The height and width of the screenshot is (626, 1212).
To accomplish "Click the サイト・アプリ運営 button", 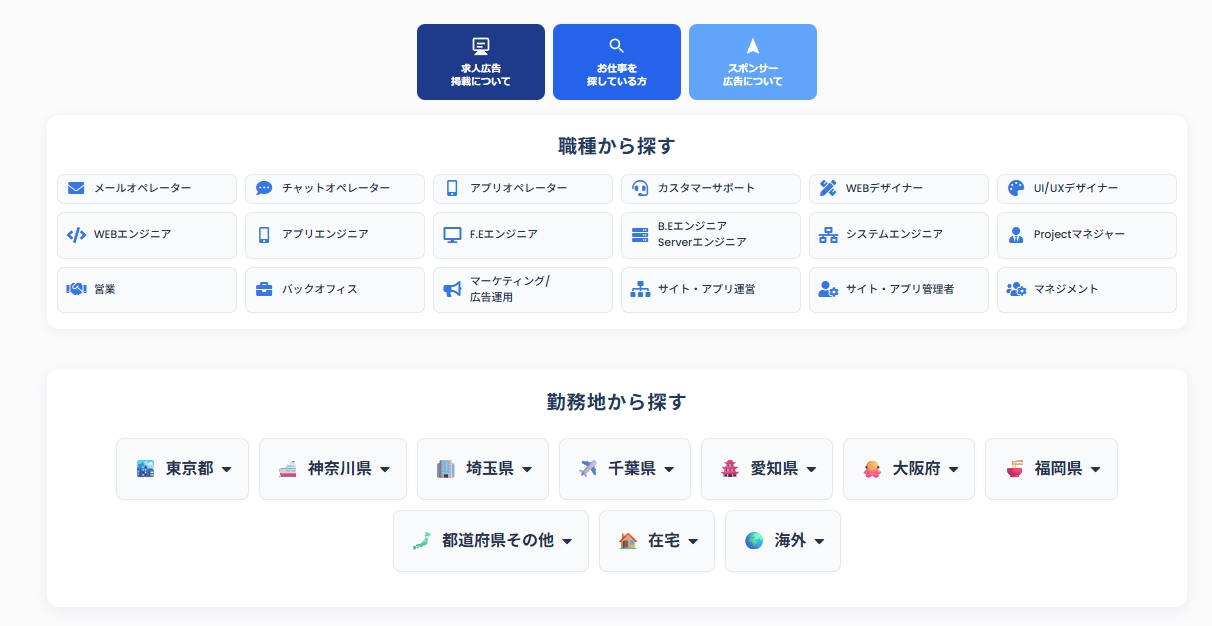I will pos(711,289).
